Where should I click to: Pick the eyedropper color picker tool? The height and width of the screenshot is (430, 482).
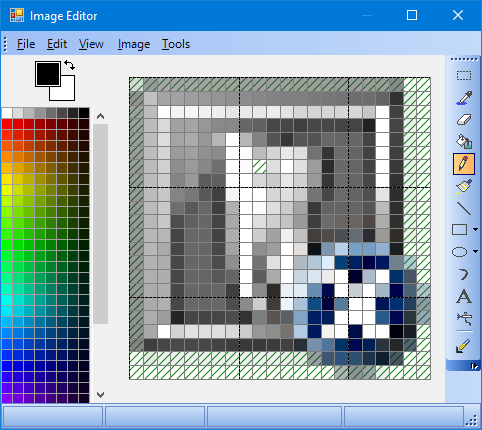click(x=464, y=98)
